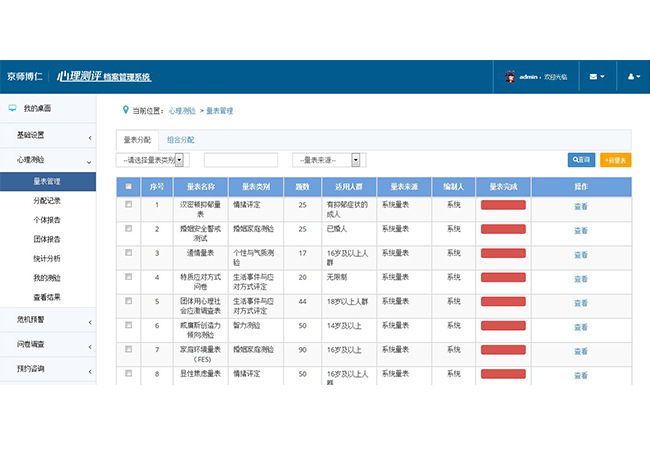Click the admin avatar icon
Screen dimensions: 650x450
click(510, 77)
